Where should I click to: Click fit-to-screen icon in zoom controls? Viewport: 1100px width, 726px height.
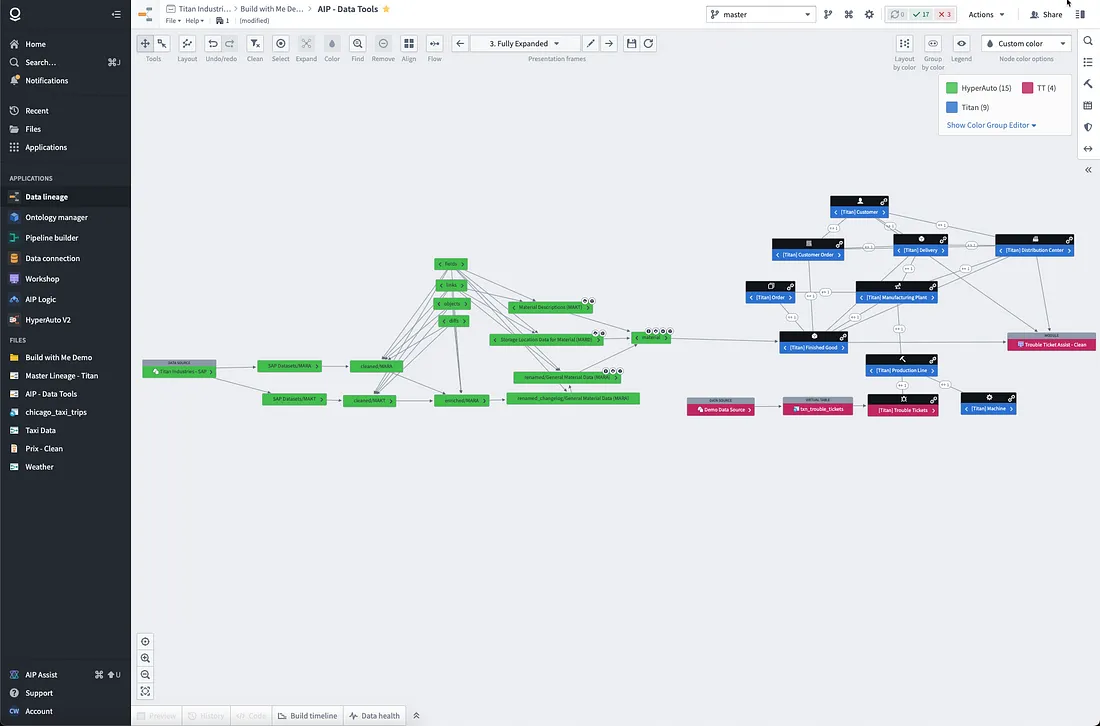(x=146, y=691)
